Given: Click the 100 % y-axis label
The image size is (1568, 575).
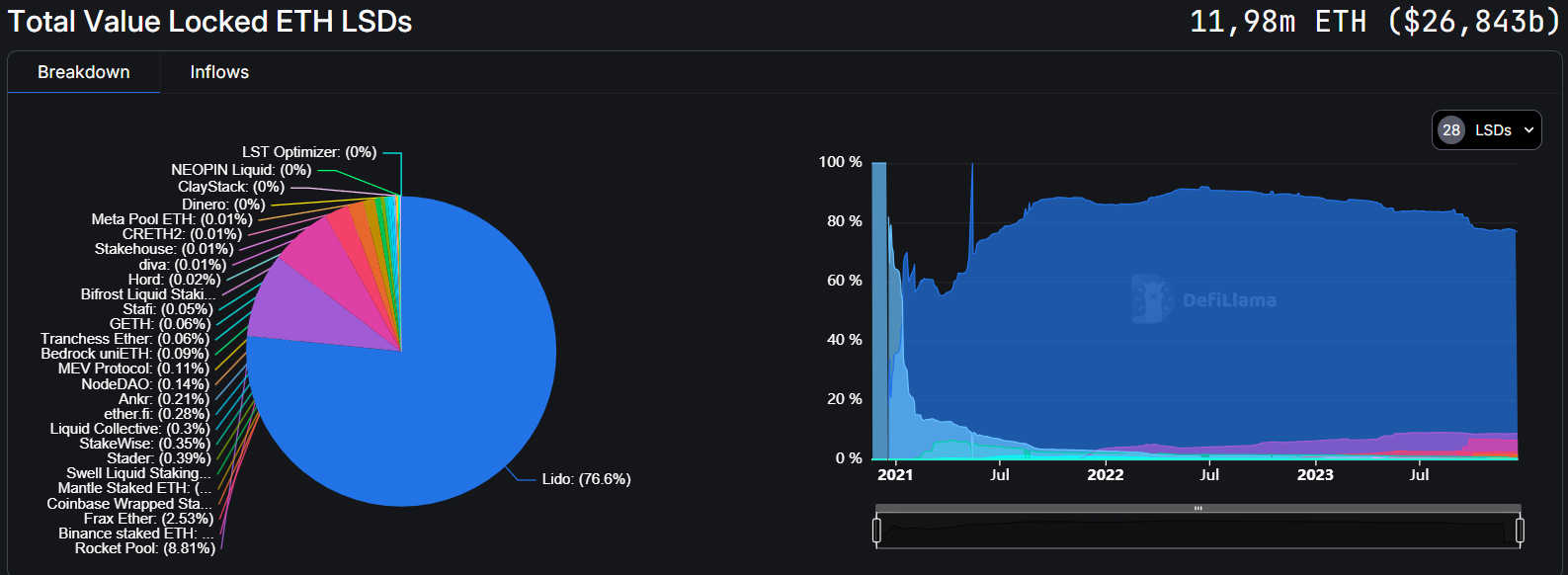Looking at the screenshot, I should pyautogui.click(x=841, y=162).
